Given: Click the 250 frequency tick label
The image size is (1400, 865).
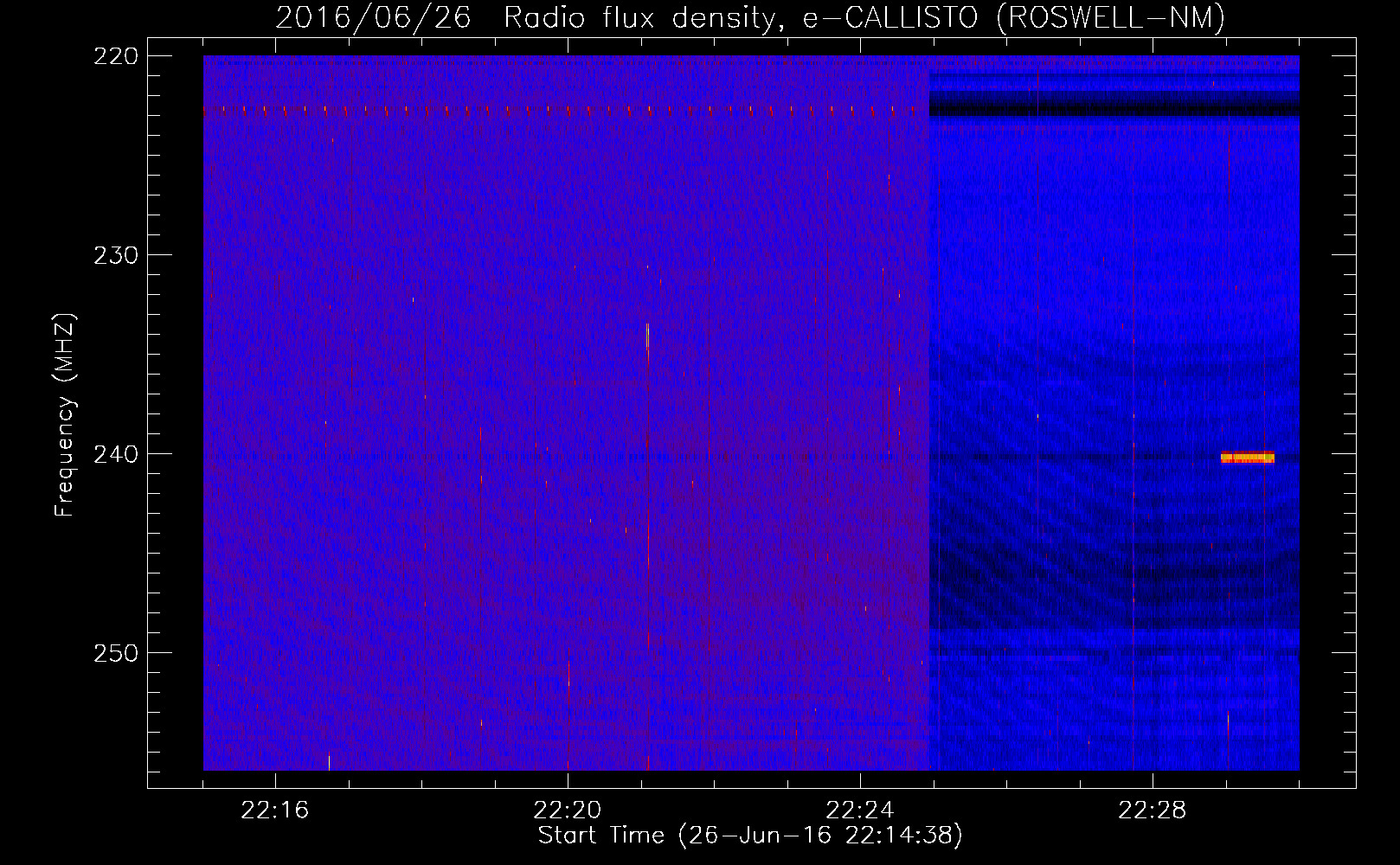Looking at the screenshot, I should pos(116,653).
